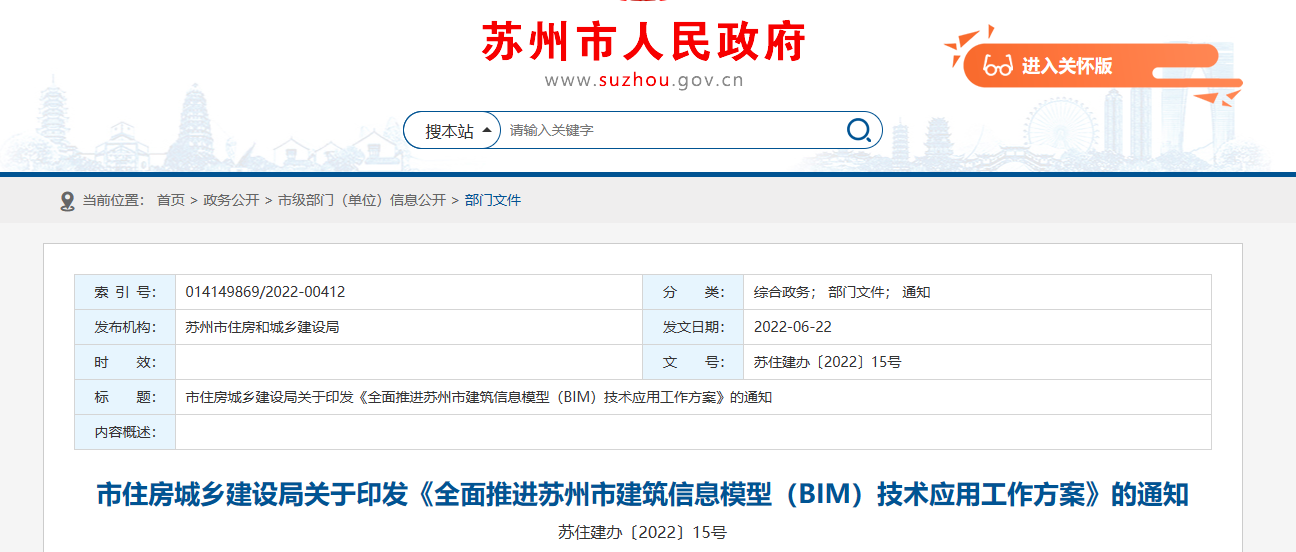Click the 当前位置 label
This screenshot has width=1296, height=552.
[x=113, y=200]
